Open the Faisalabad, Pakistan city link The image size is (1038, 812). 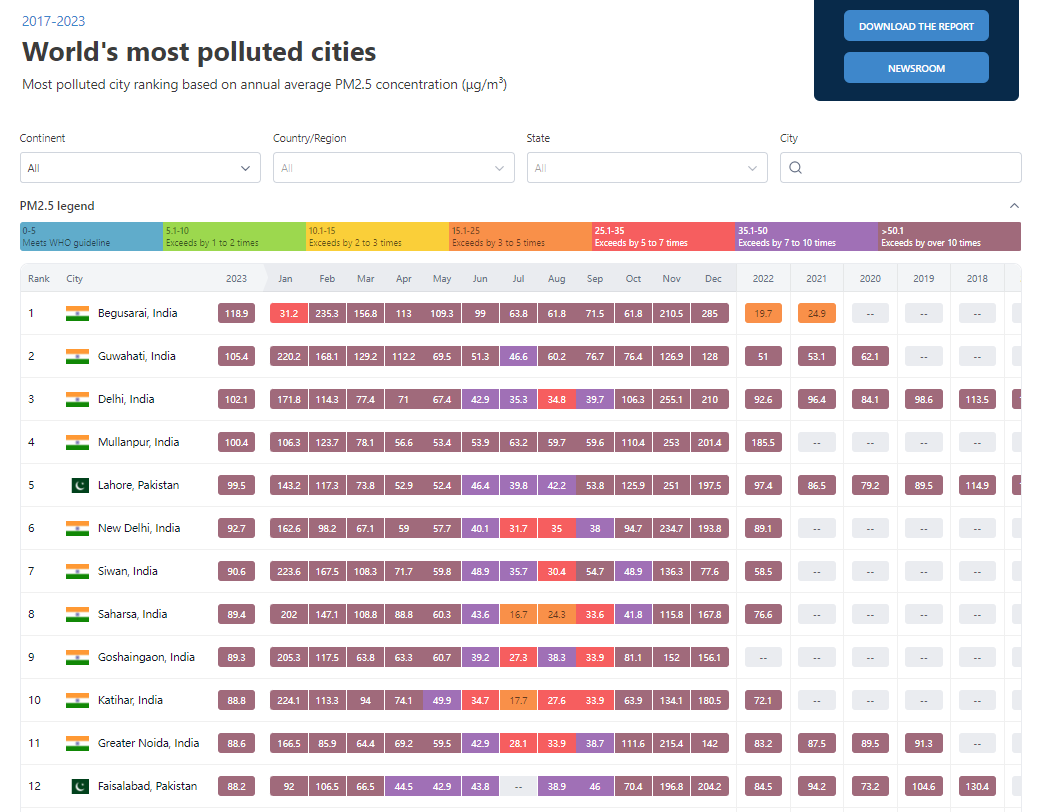pos(148,786)
